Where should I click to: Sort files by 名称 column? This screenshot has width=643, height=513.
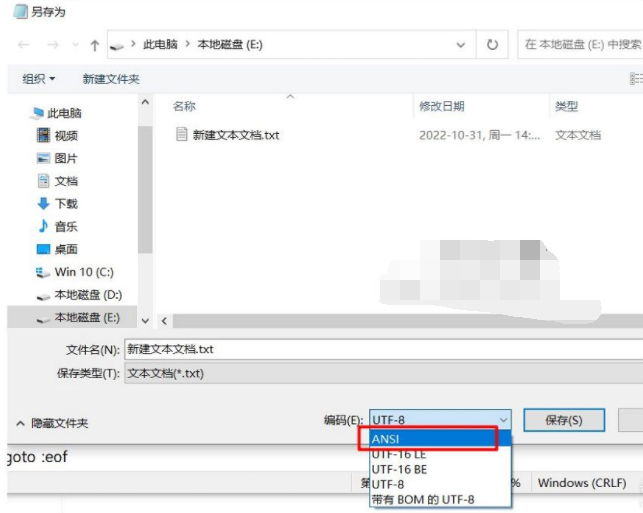(x=184, y=106)
